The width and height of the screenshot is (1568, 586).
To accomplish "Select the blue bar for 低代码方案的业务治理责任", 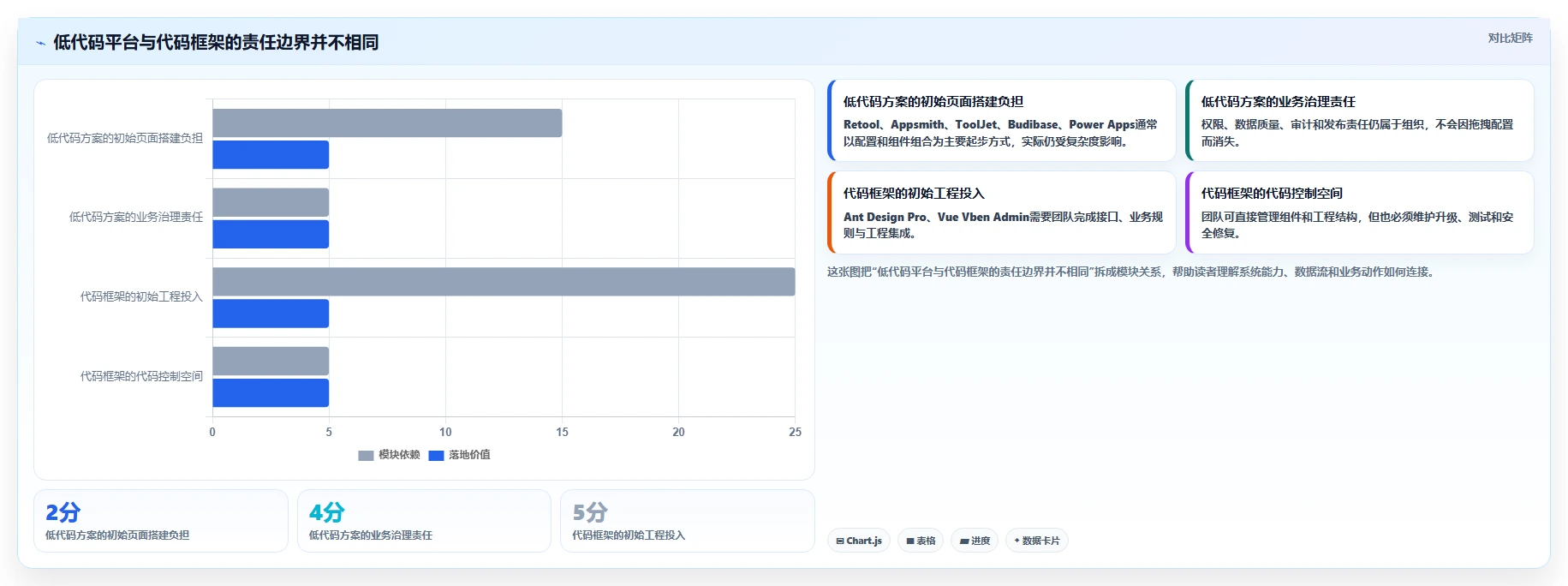I will 271,234.
